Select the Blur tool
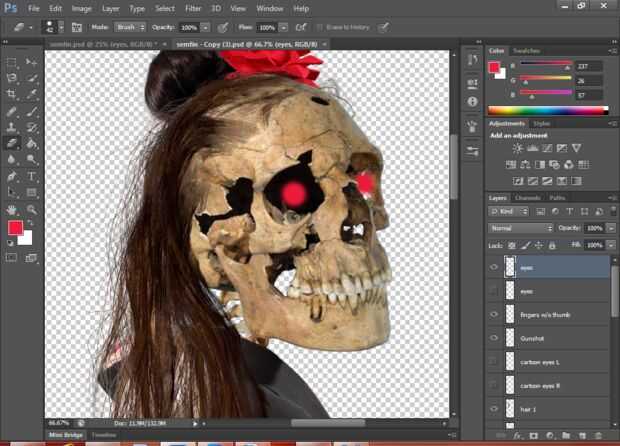Screen dimensions: 620x446 (x=11, y=159)
